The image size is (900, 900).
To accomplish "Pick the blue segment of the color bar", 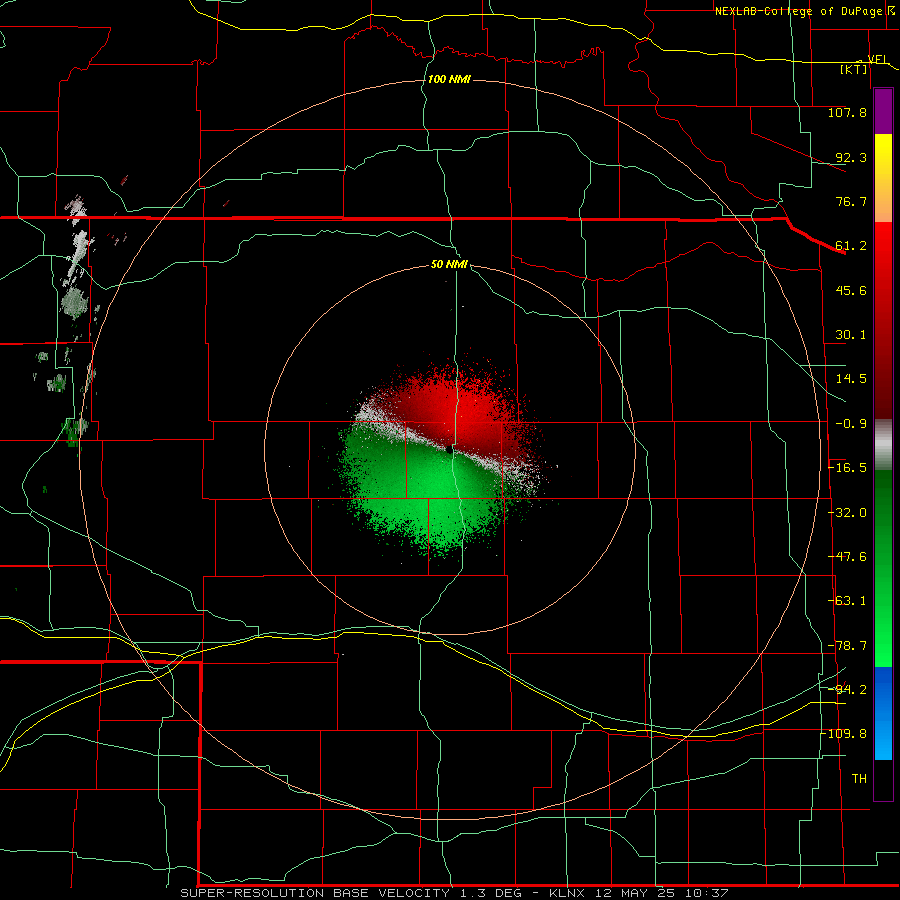I will [883, 713].
